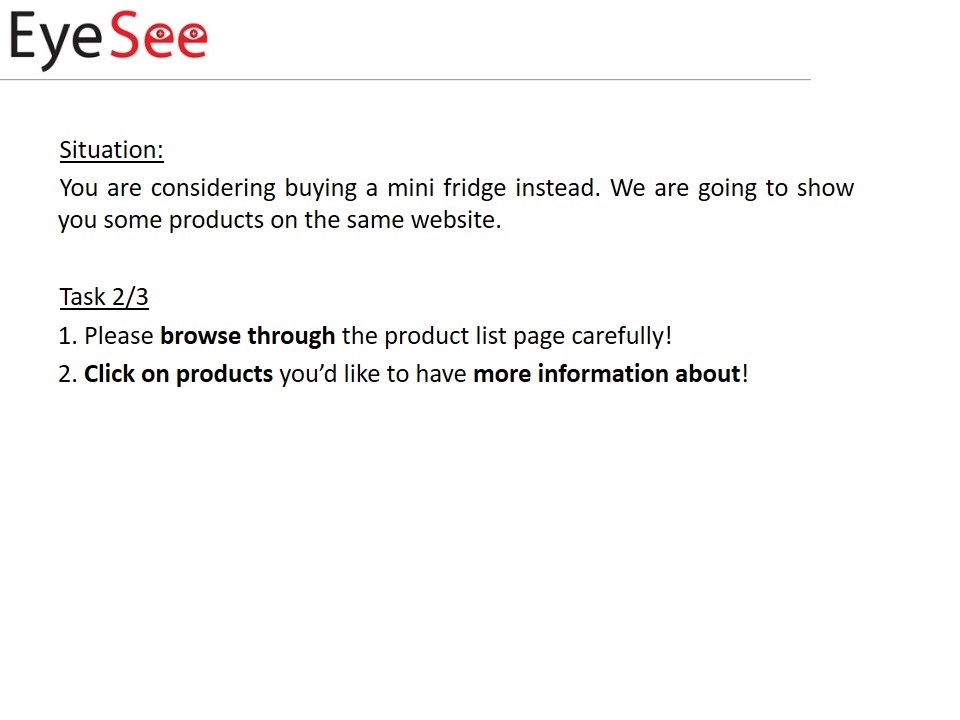The image size is (960, 720).
Task: Click the eye icon inside second red 'e'
Action: tap(195, 33)
